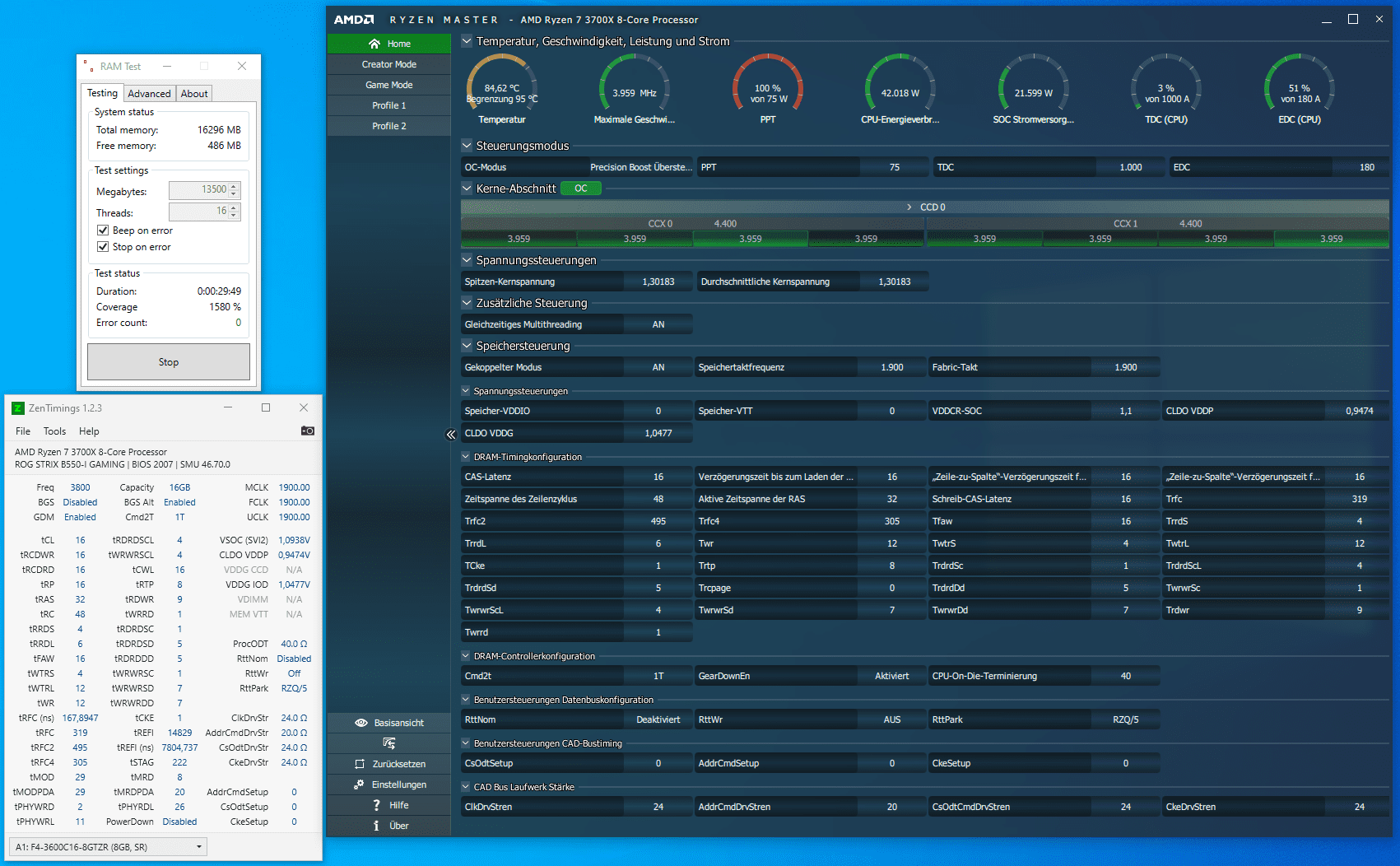Click the Zurücksetzen reset icon
1400x866 pixels.
(x=359, y=764)
